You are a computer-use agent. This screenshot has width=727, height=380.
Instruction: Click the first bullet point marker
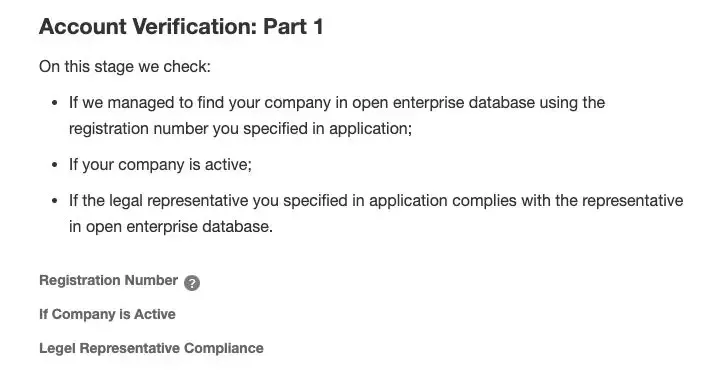click(55, 103)
